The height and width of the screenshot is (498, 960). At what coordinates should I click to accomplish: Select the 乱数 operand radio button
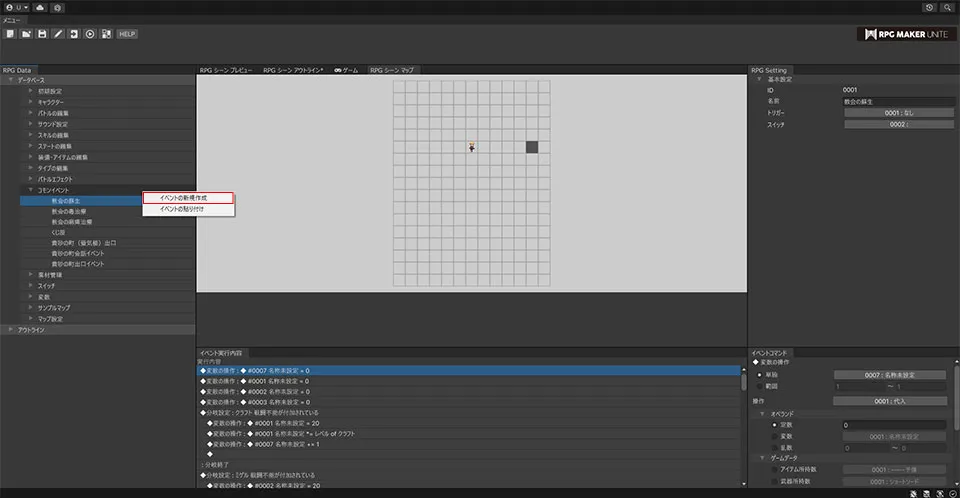(x=773, y=448)
